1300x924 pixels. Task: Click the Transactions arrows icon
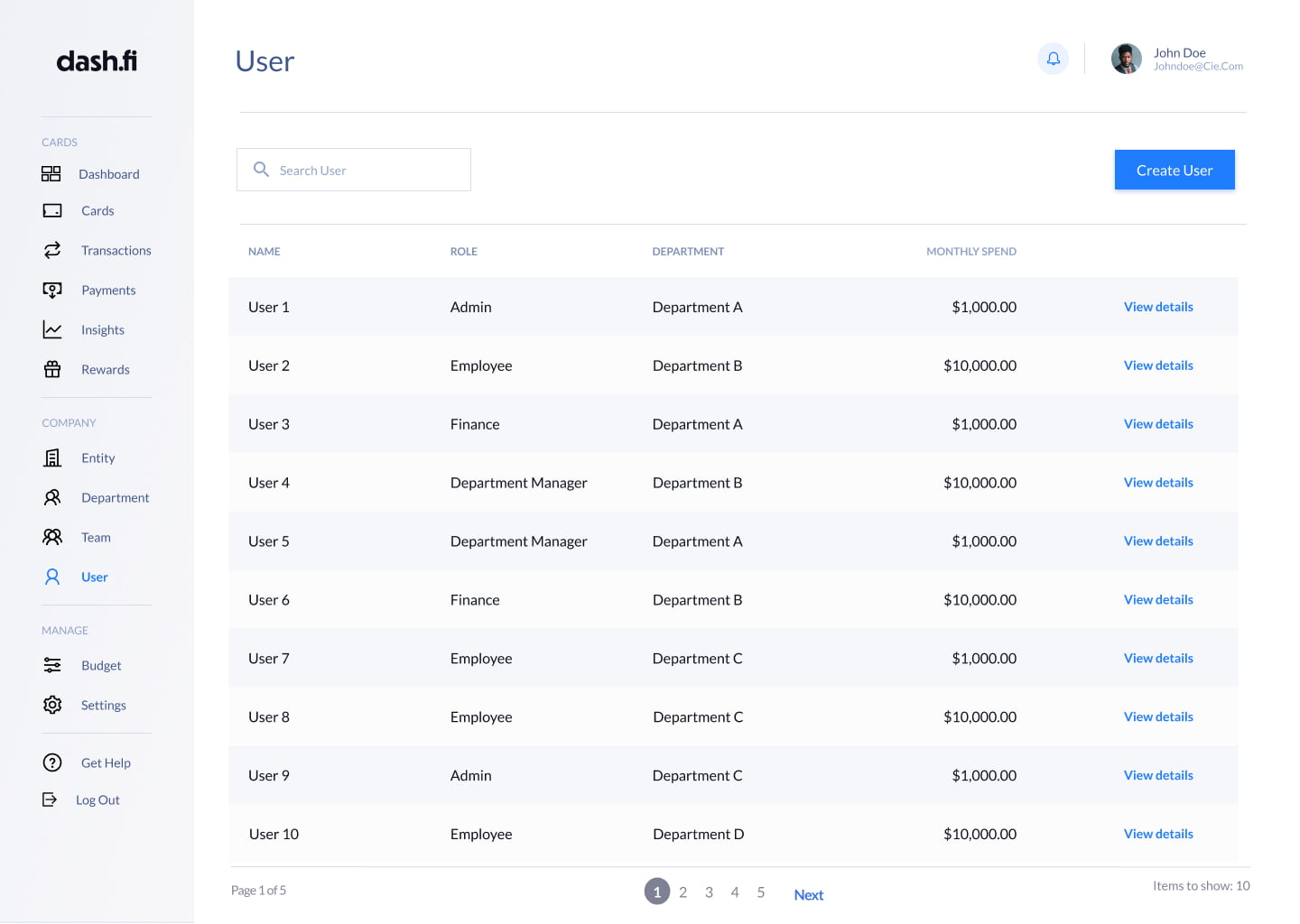coord(52,250)
